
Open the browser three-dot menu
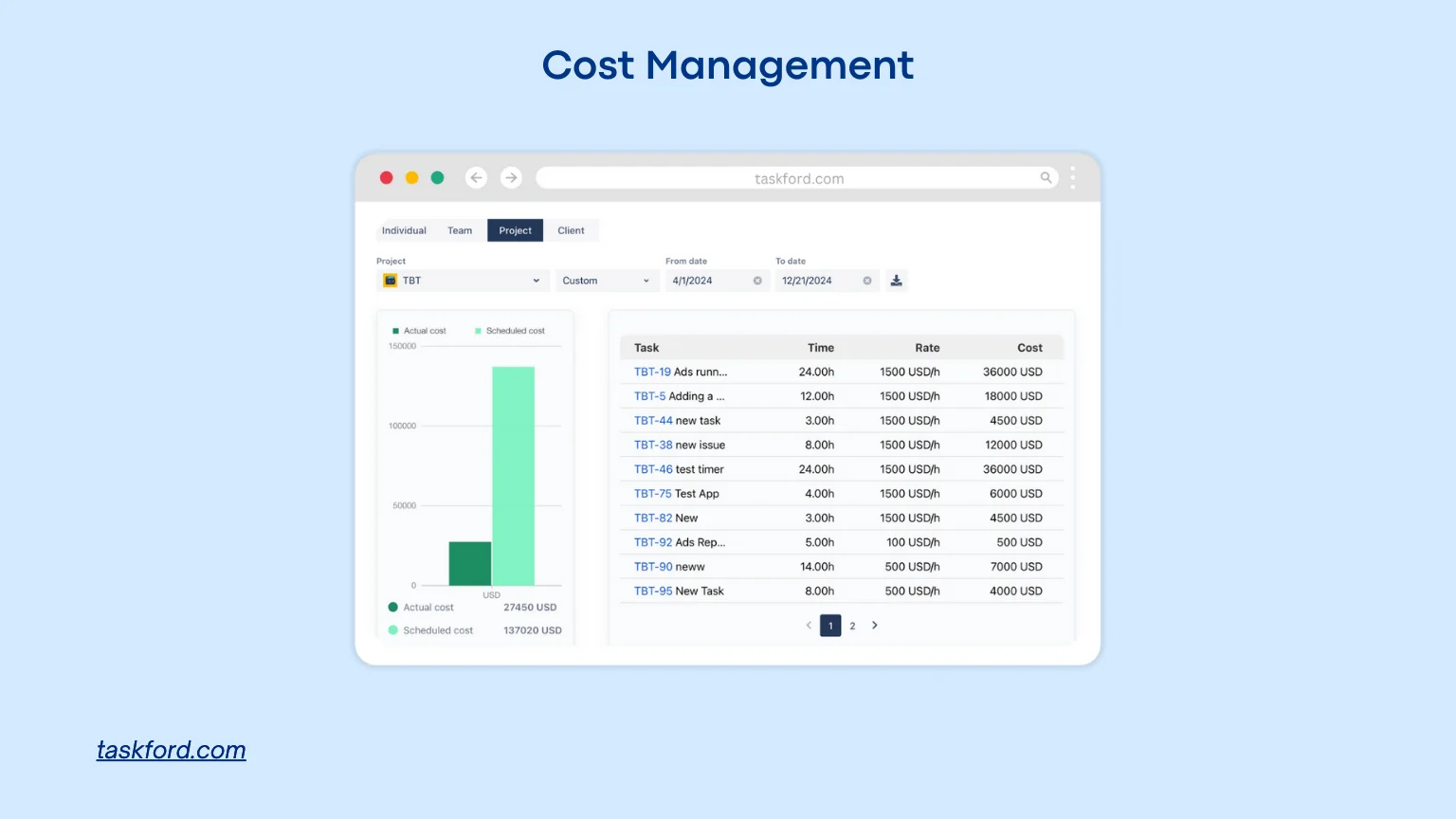click(x=1073, y=178)
